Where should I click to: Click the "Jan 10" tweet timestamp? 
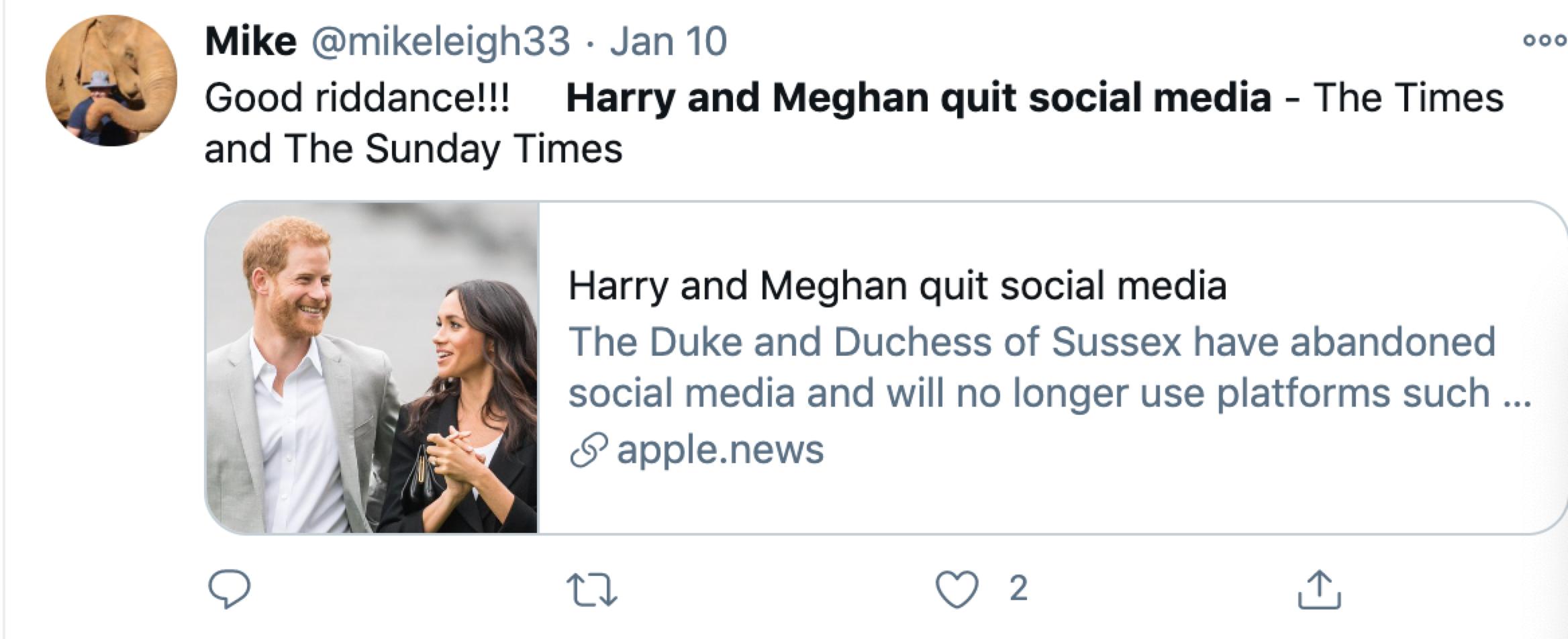tap(668, 42)
